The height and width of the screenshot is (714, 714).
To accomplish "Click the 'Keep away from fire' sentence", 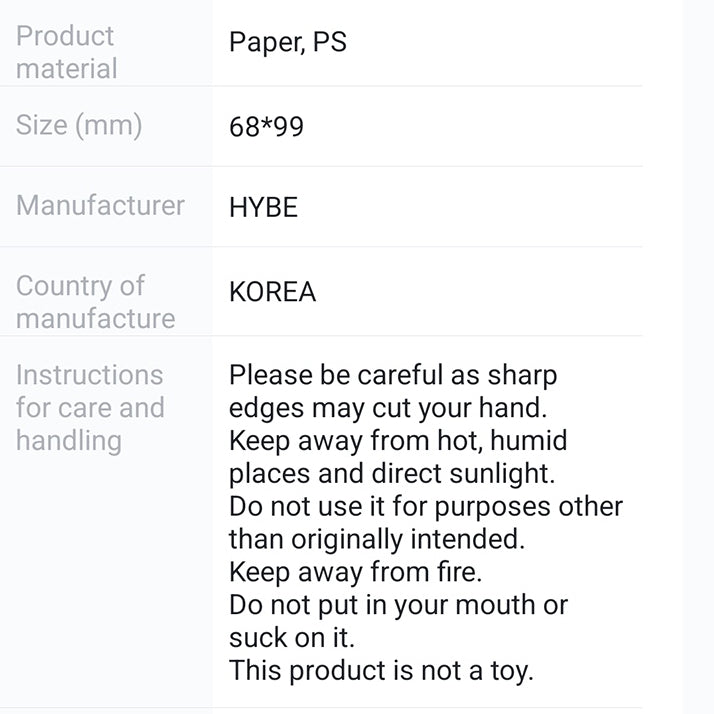I will point(354,572).
